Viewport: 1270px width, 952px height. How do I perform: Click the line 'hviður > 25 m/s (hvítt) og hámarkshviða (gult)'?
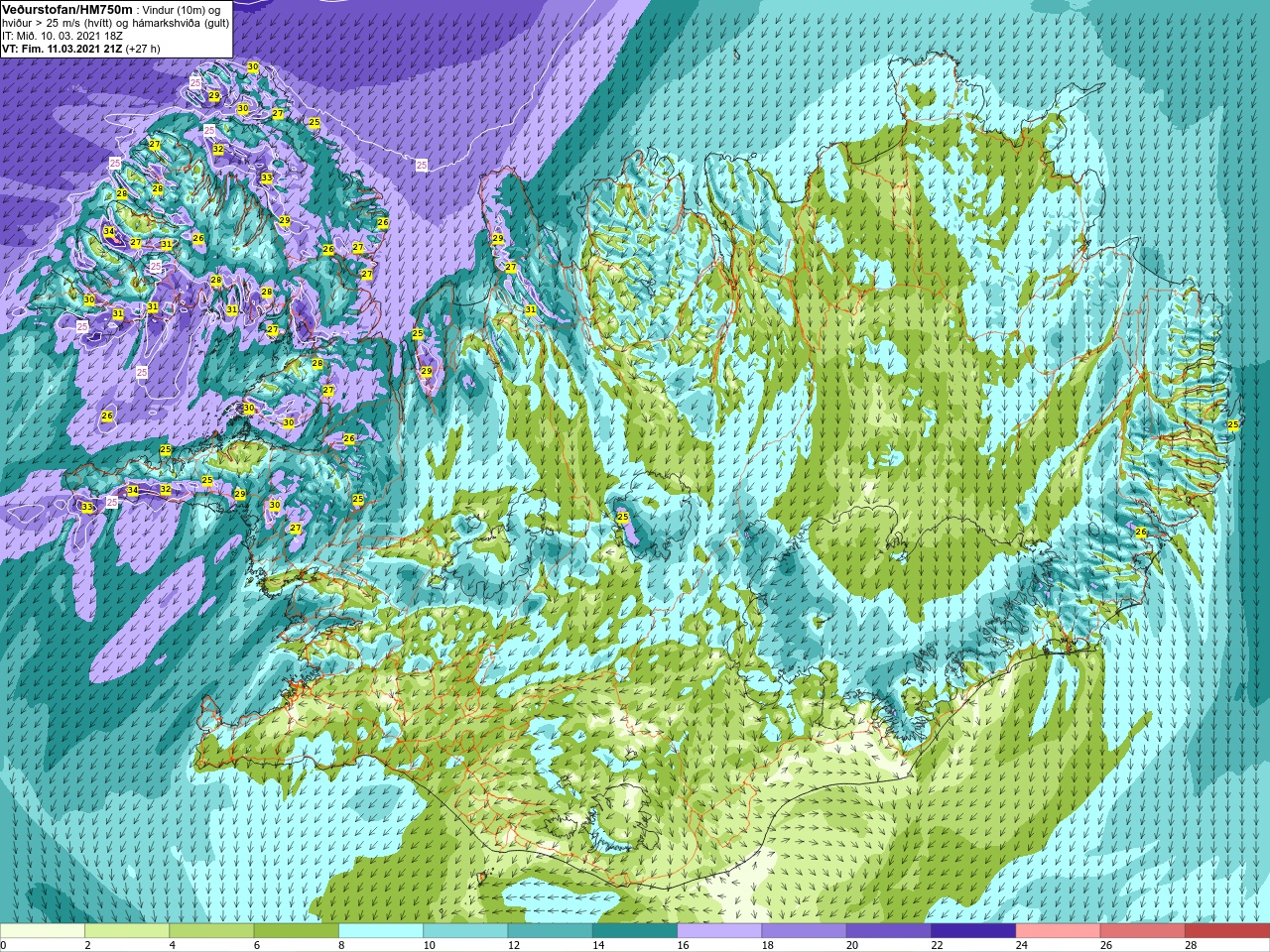115,22
